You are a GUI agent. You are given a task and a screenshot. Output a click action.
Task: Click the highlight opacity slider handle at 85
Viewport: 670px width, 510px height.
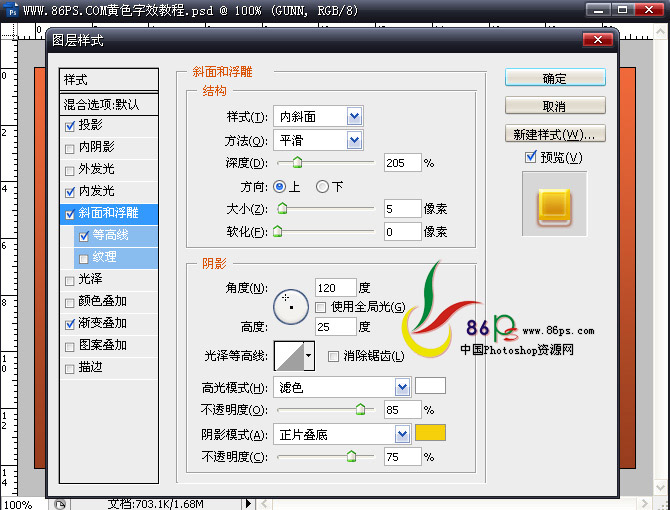360,409
